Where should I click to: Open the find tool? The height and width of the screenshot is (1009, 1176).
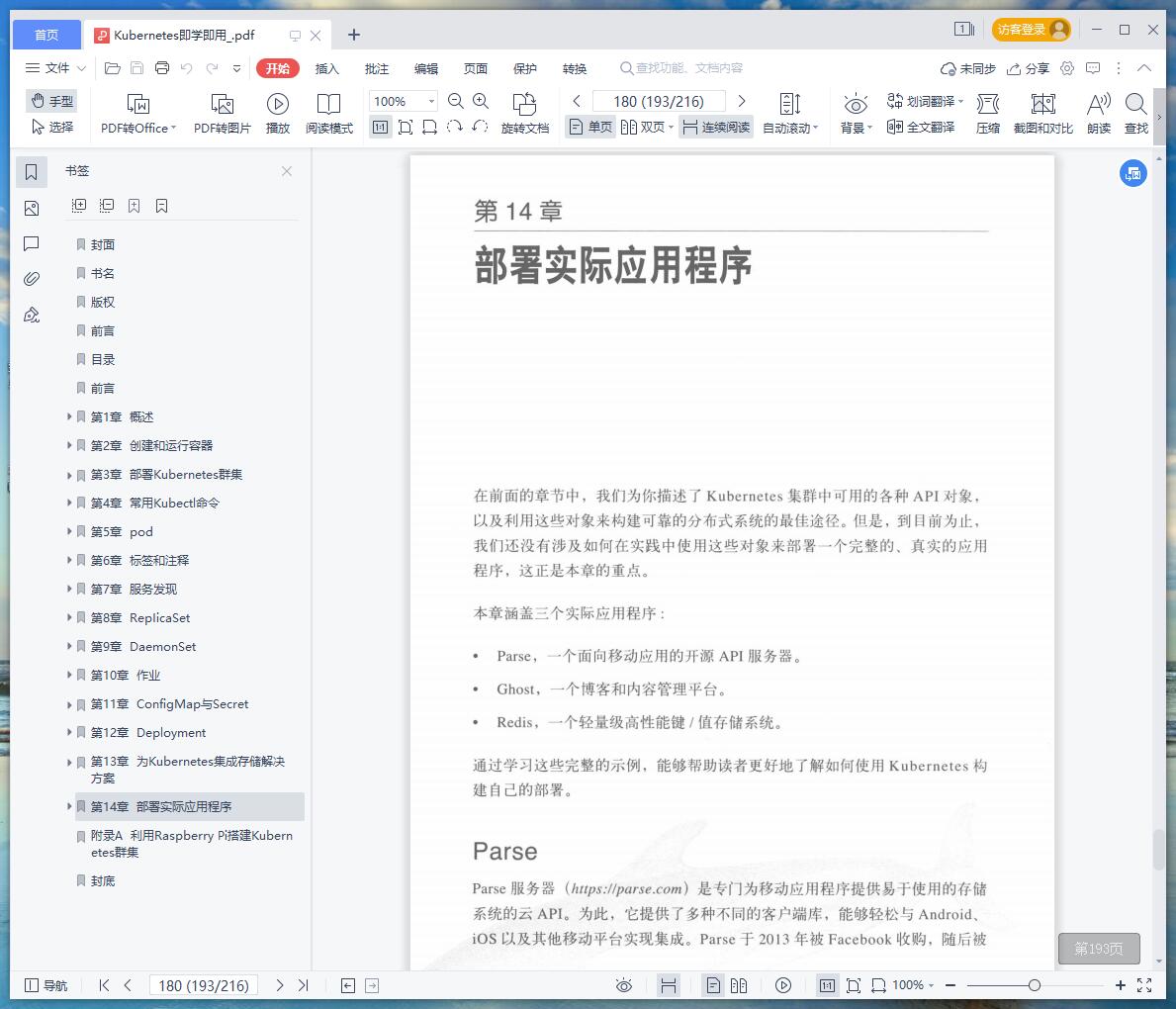(x=1136, y=114)
